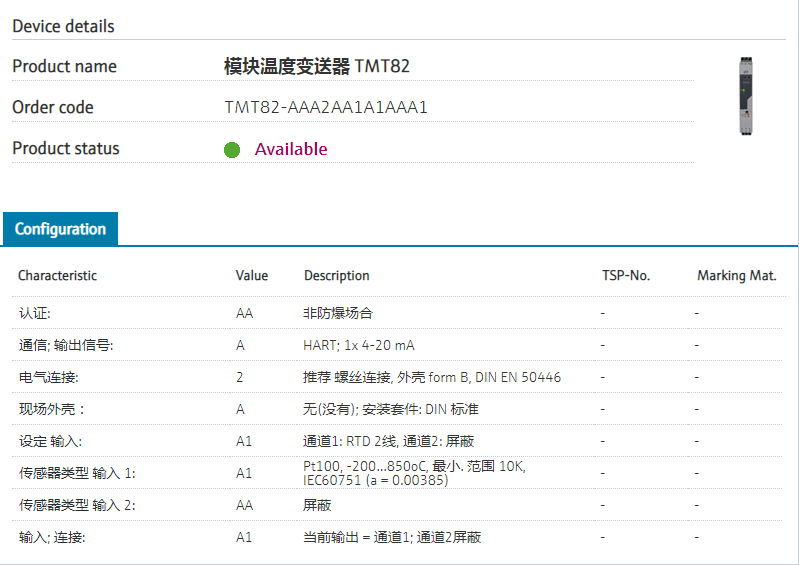Click the 现场外壳 characteristic label
The height and width of the screenshot is (565, 799).
(x=52, y=409)
